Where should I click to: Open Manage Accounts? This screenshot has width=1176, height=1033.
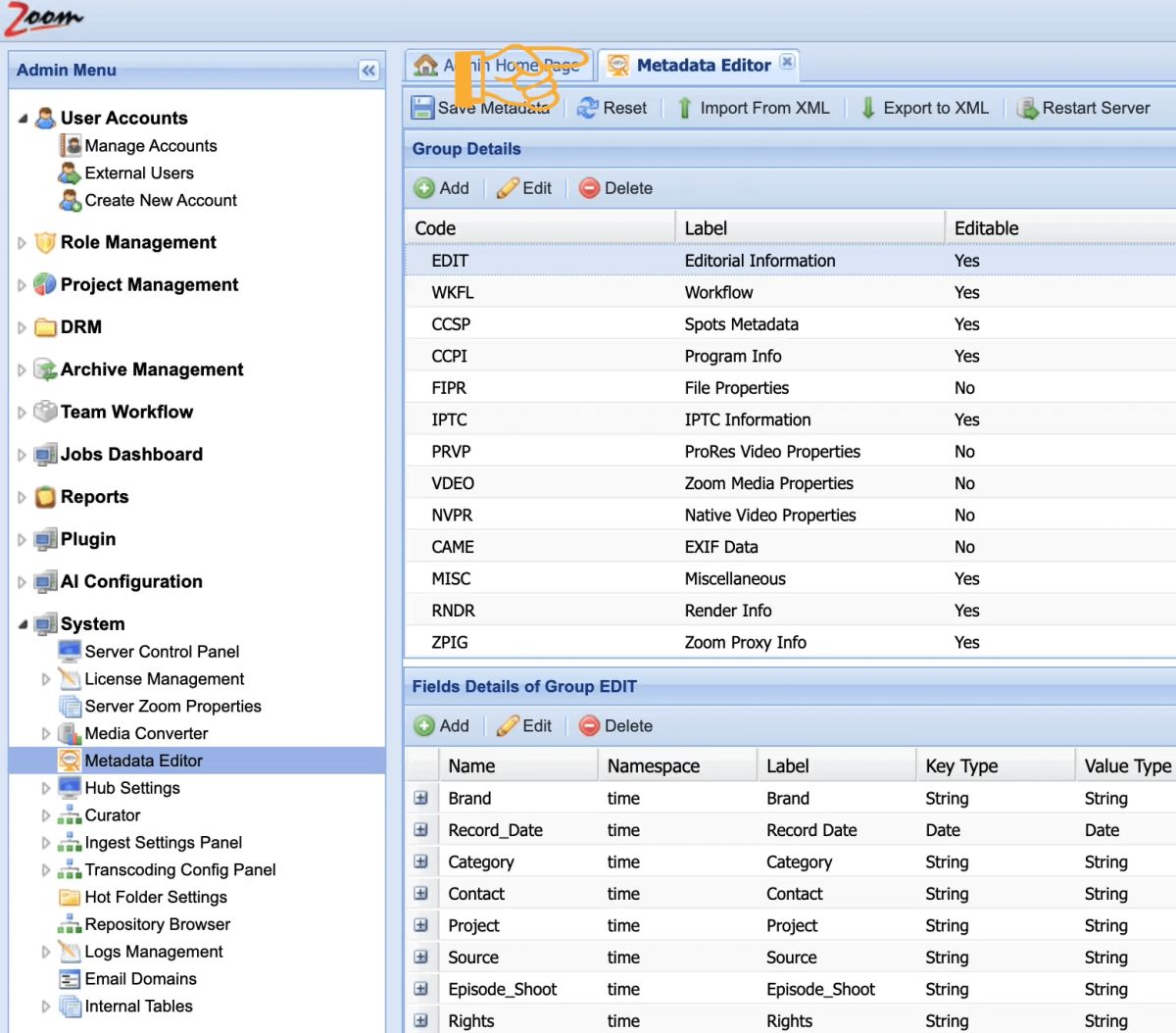(x=150, y=146)
